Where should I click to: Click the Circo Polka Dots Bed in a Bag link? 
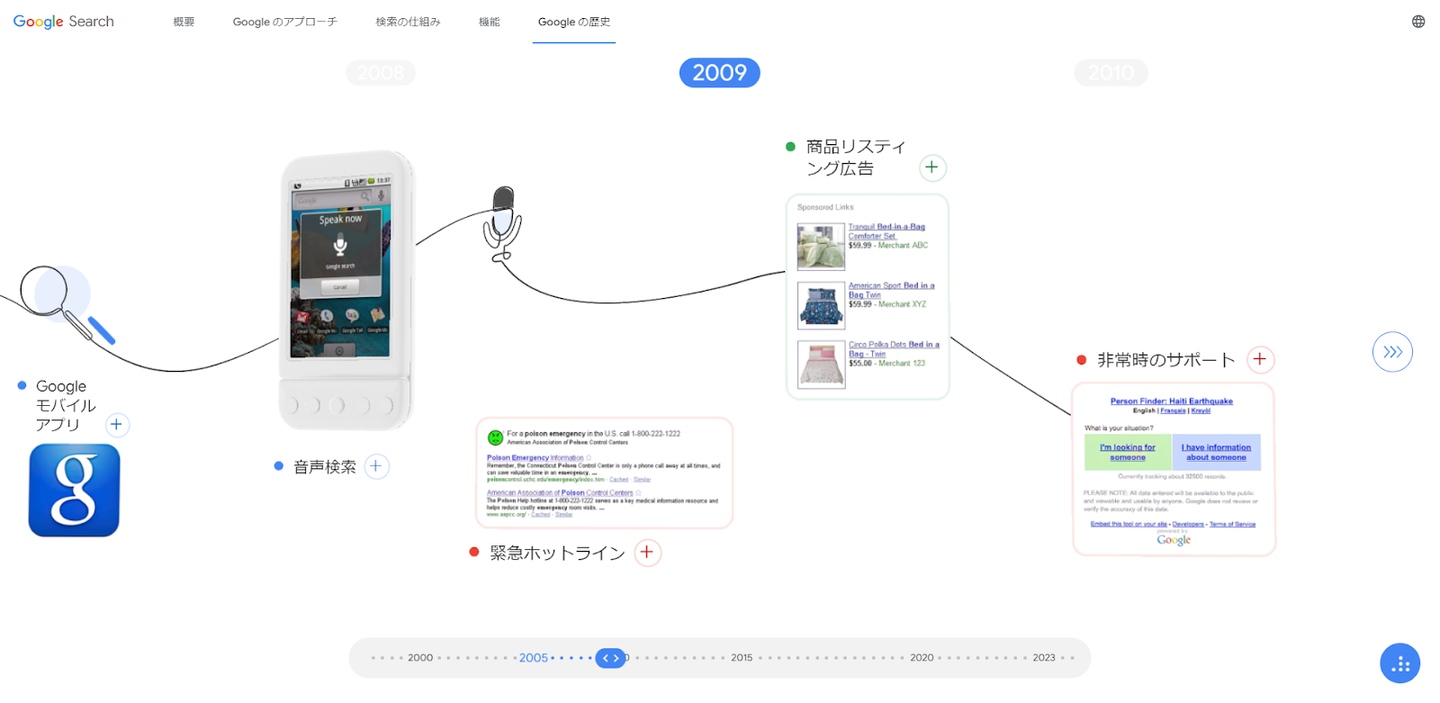pos(893,349)
